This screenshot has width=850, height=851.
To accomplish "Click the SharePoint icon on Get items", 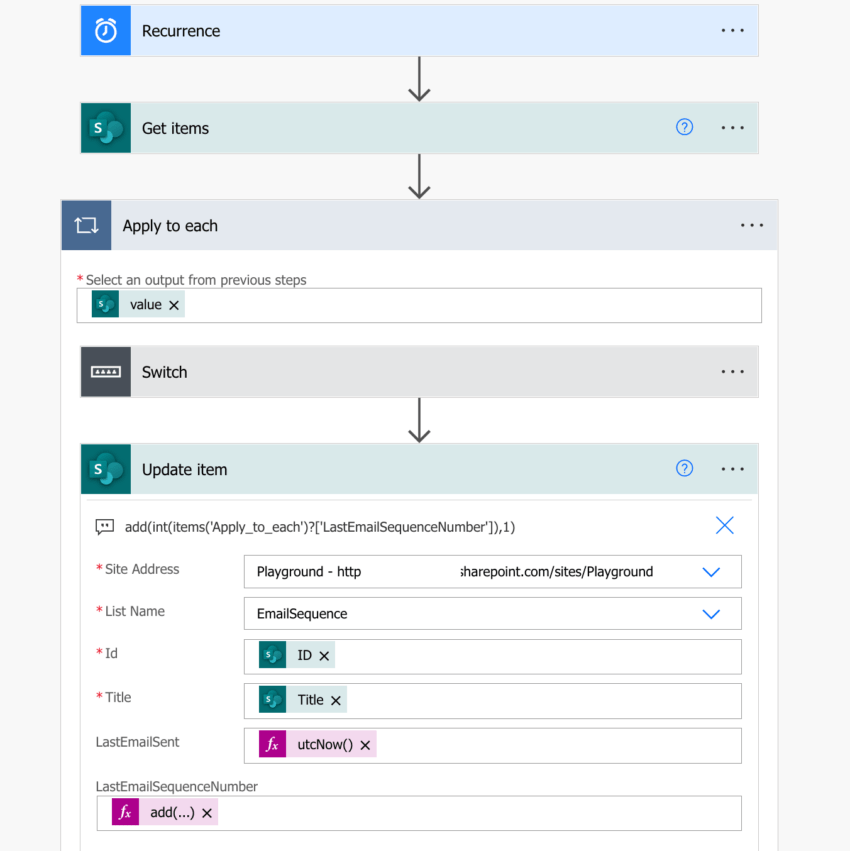I will coord(105,128).
